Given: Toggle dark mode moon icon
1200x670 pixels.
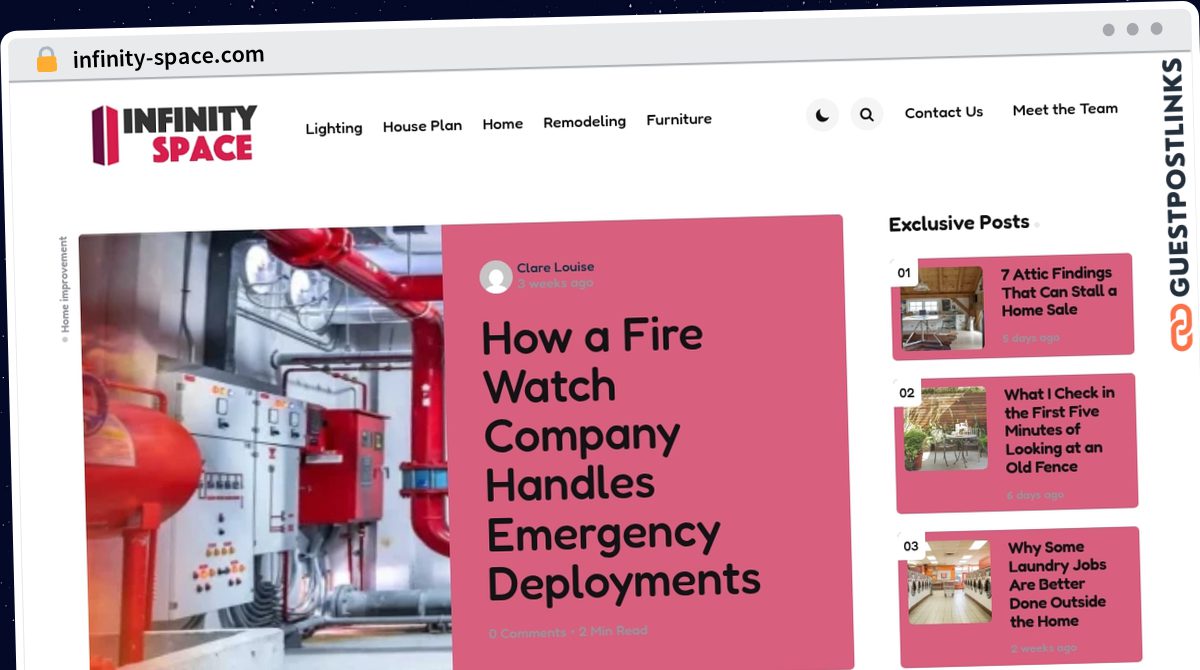Looking at the screenshot, I should click(x=822, y=115).
